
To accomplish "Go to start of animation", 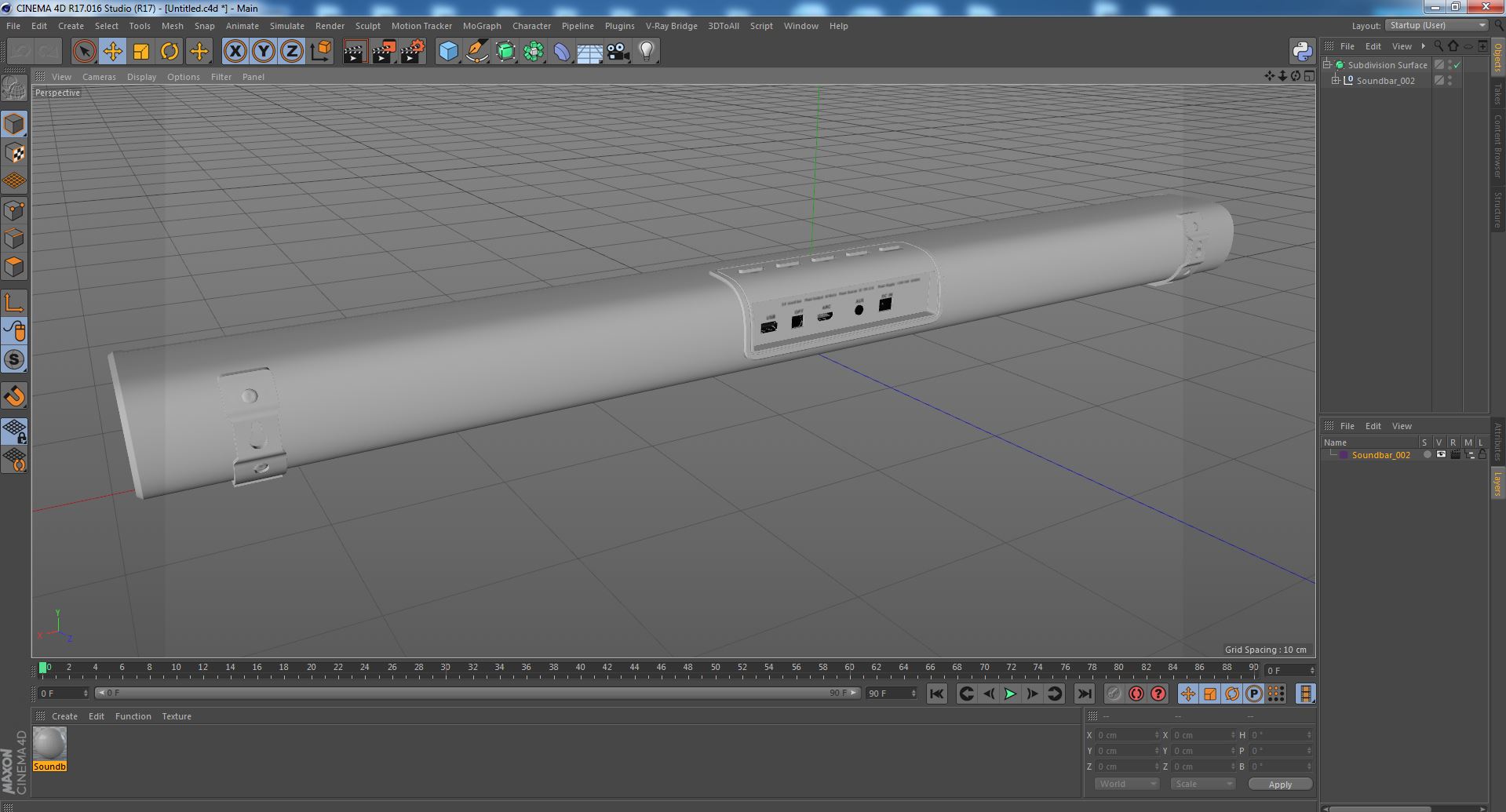I will [x=936, y=694].
